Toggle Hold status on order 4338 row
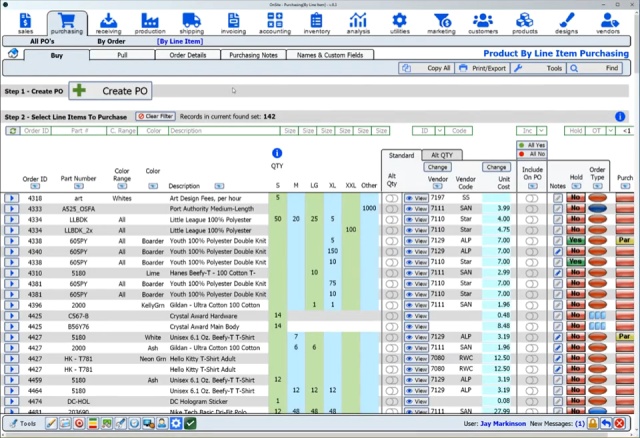Viewport: 640px width, 438px height. click(575, 240)
